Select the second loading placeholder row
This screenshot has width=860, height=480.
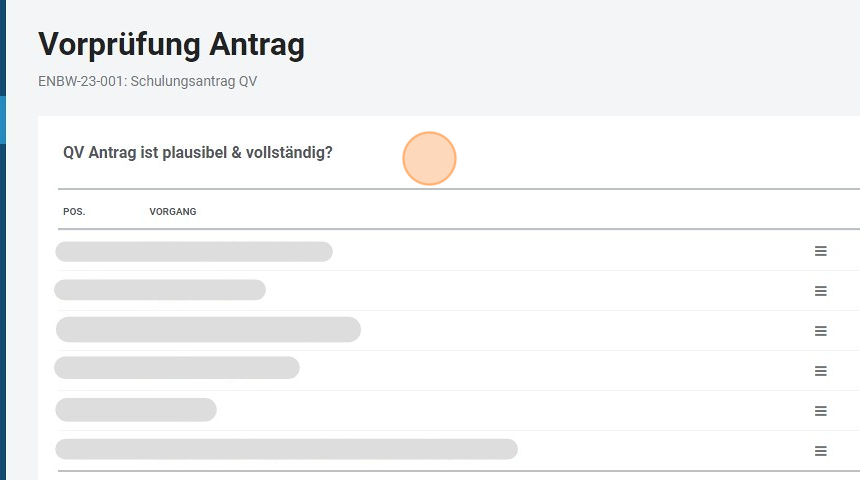point(160,290)
